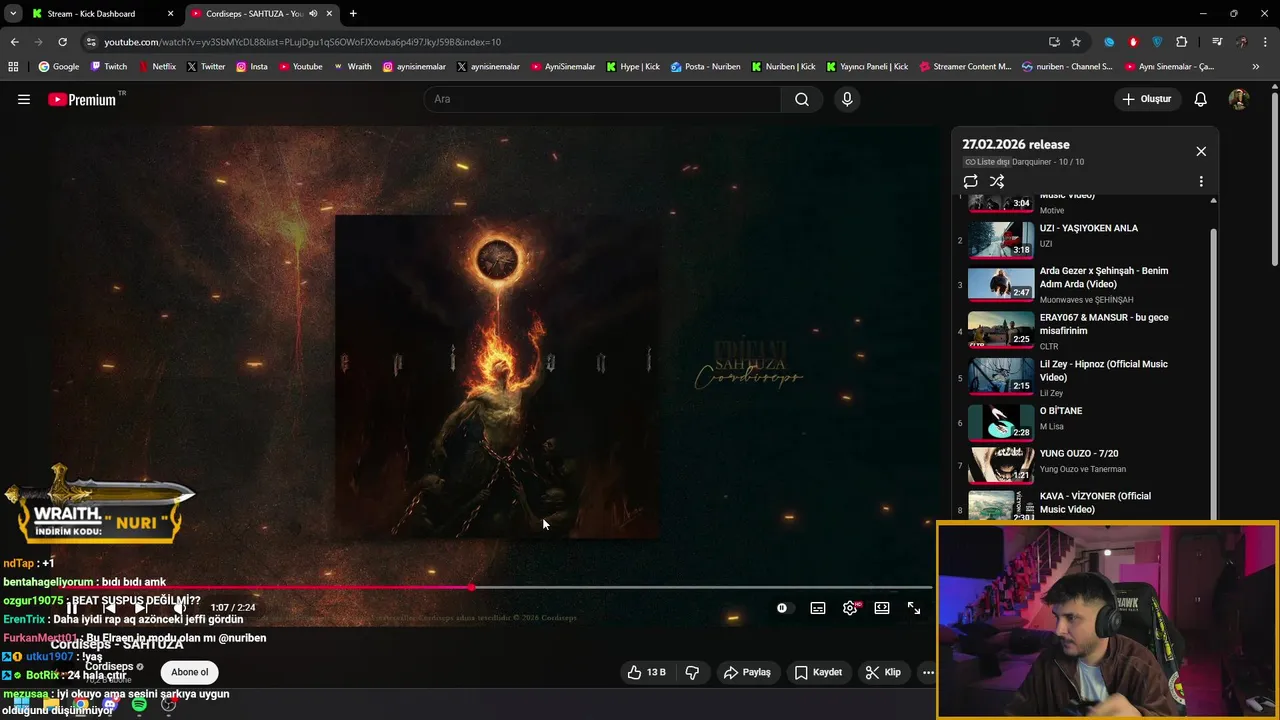
Task: Open Spotify from the taskbar
Action: pyautogui.click(x=139, y=705)
